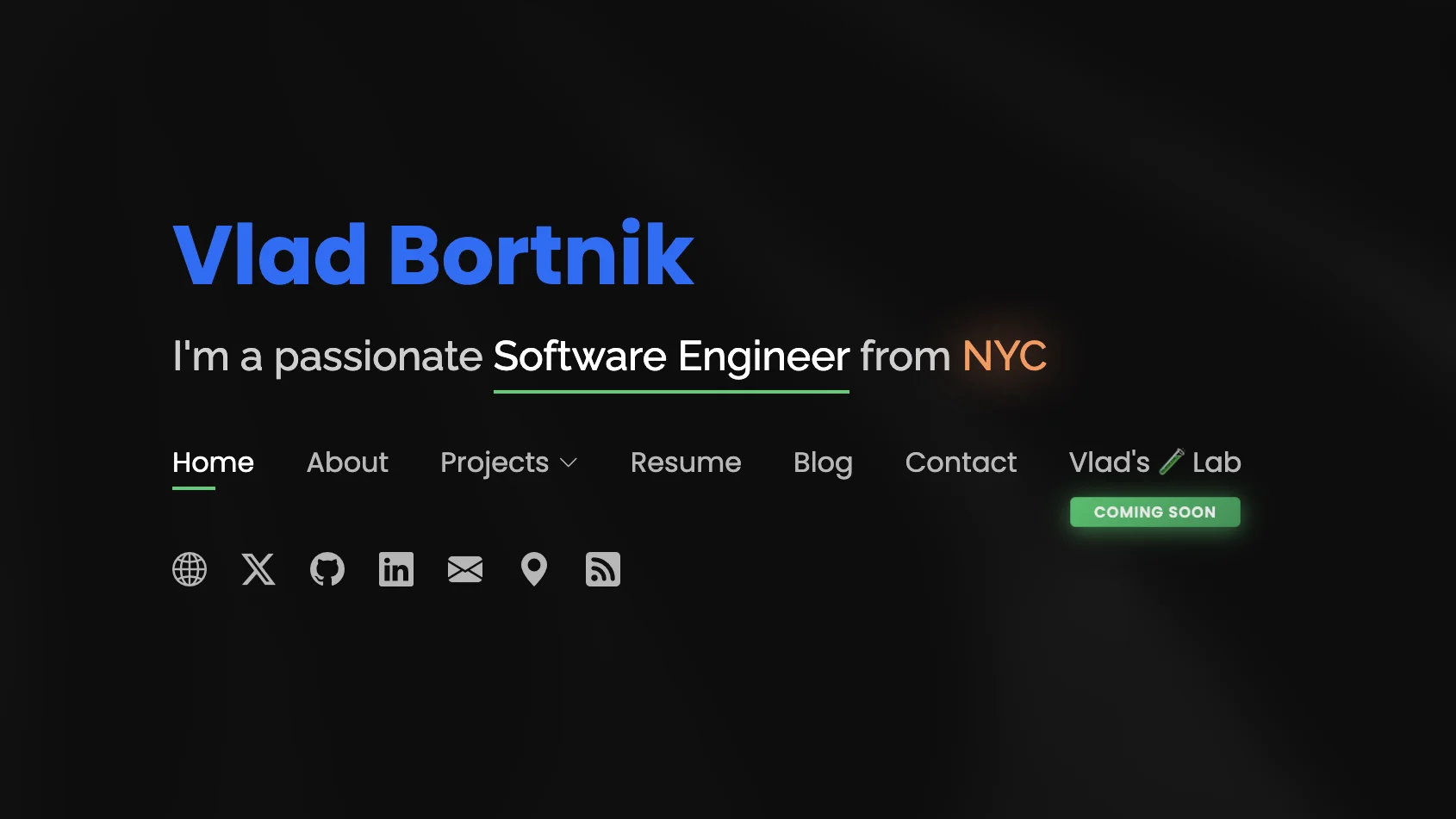Open the website globe icon
The width and height of the screenshot is (1456, 819).
tap(190, 569)
